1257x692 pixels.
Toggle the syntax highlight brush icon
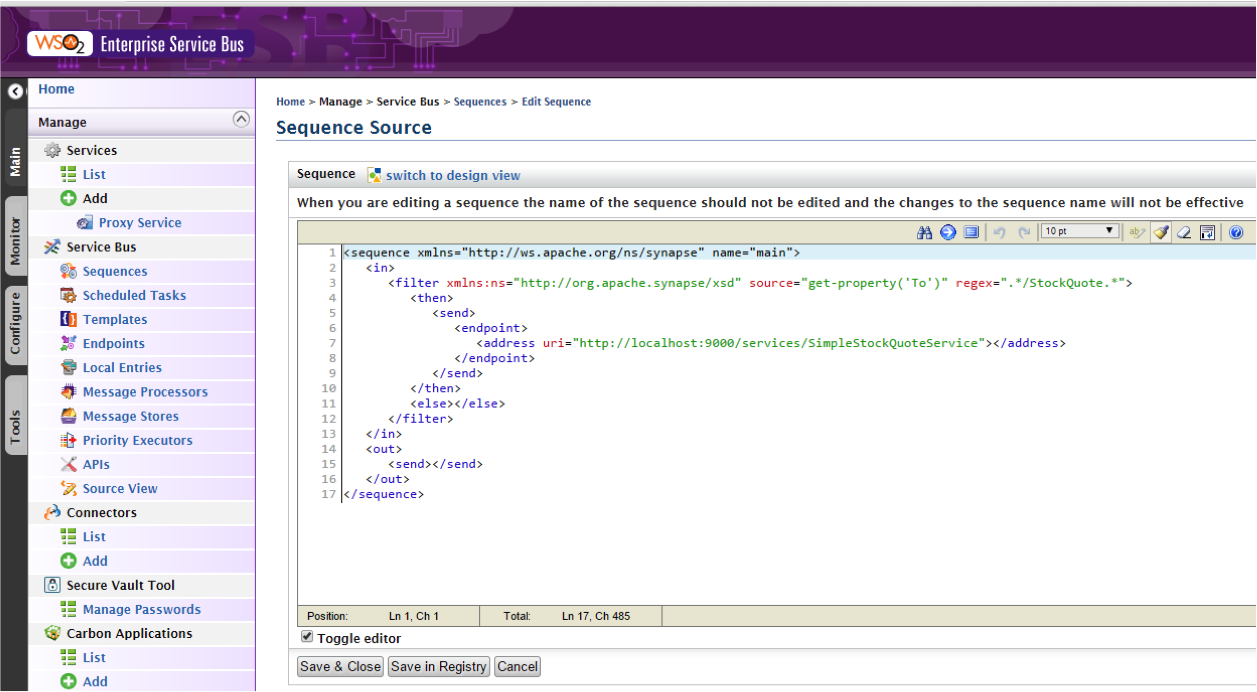pyautogui.click(x=1161, y=232)
